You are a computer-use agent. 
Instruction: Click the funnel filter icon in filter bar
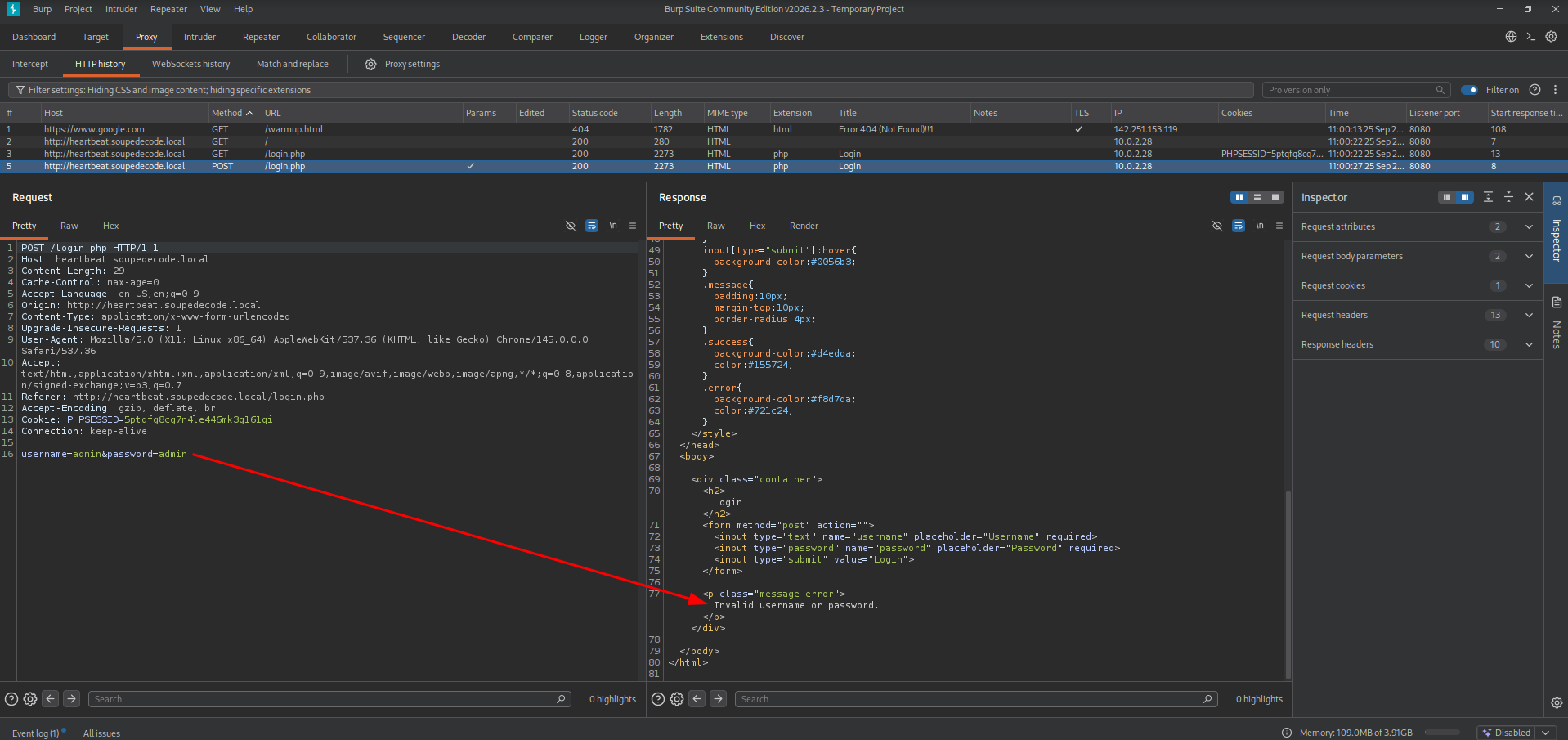[20, 90]
